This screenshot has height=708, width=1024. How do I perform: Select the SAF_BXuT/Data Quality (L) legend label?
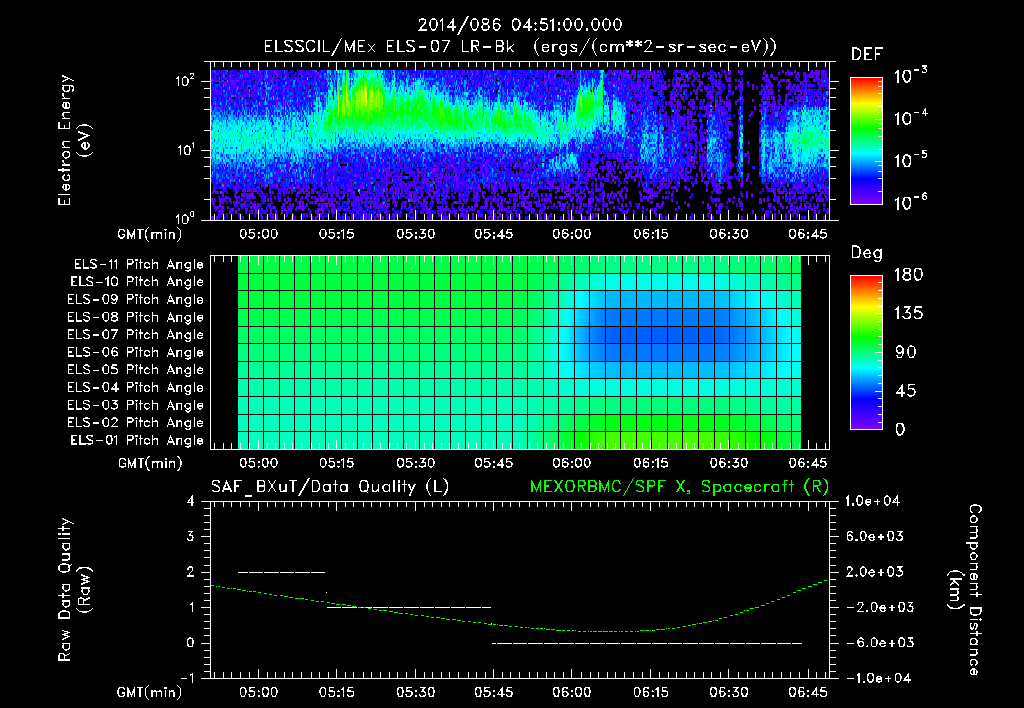pos(330,487)
